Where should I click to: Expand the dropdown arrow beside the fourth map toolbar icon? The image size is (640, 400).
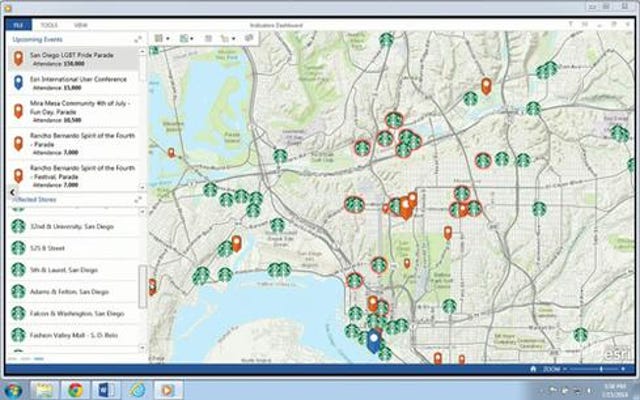[233, 39]
